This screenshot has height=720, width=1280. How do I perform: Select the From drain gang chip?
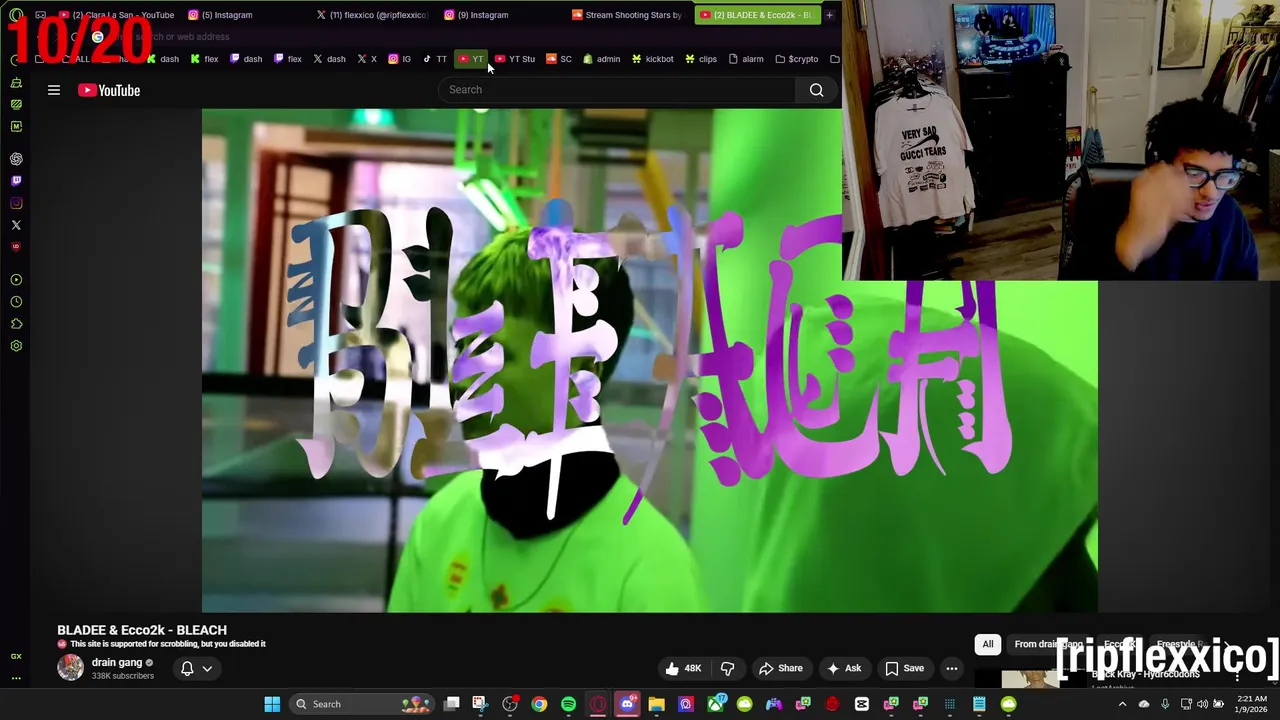(x=1048, y=644)
